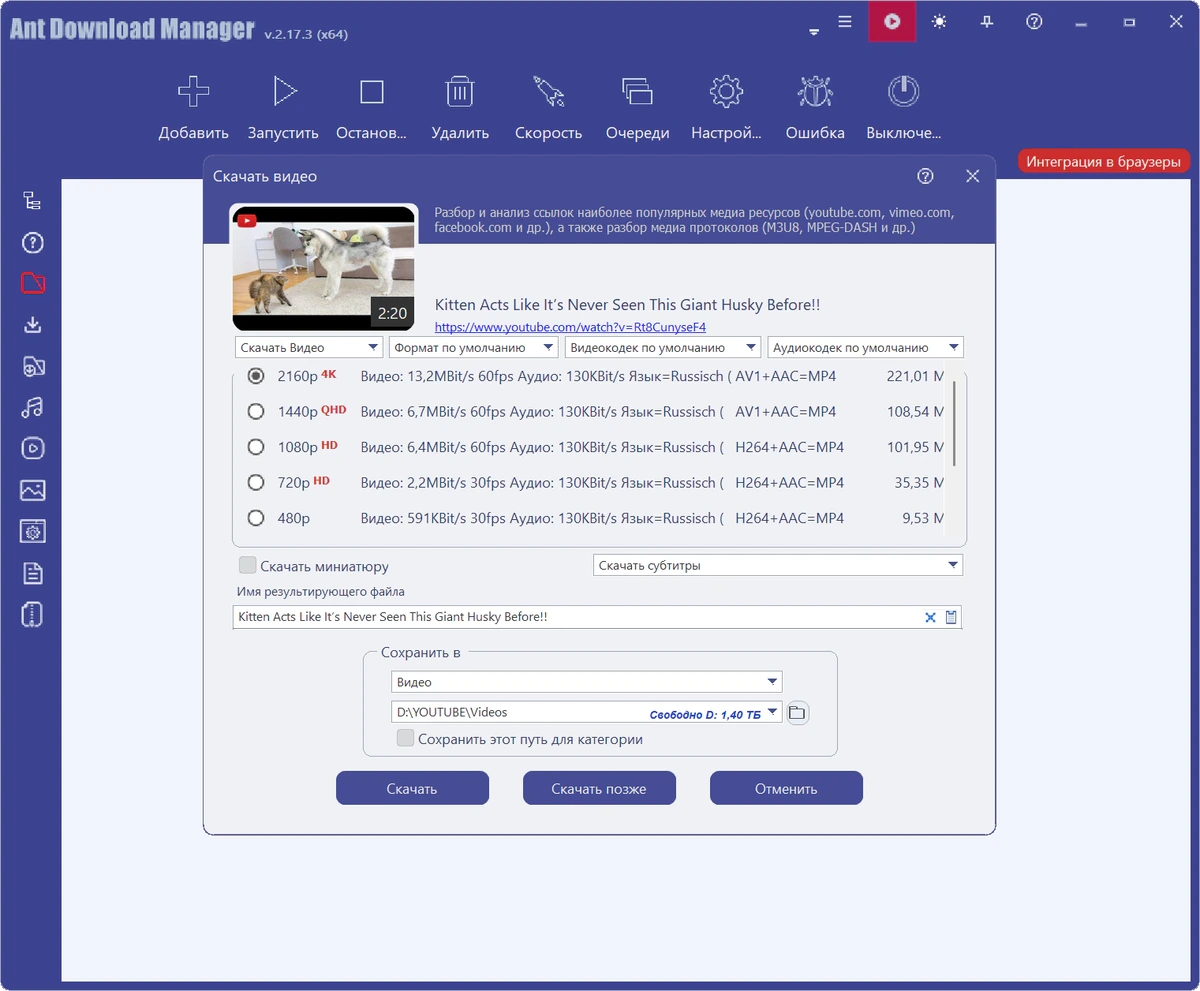Toggle the sun theme icon in title bar
The width and height of the screenshot is (1200, 991).
pyautogui.click(x=939, y=21)
